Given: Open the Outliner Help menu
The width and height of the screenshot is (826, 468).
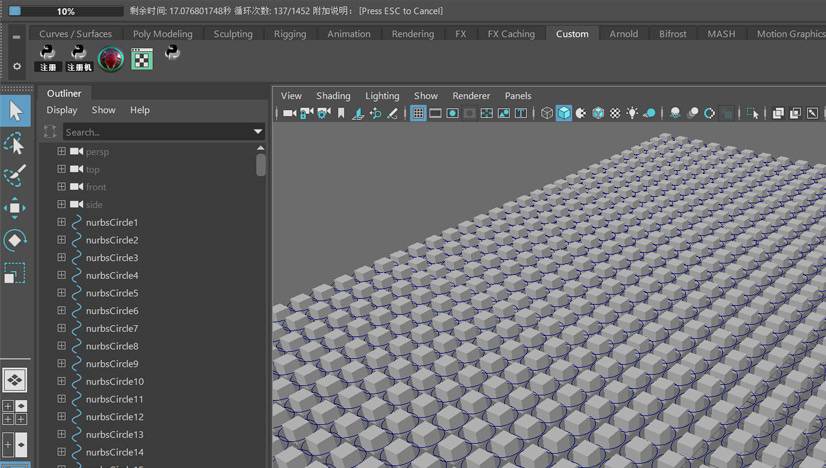Looking at the screenshot, I should [x=140, y=110].
